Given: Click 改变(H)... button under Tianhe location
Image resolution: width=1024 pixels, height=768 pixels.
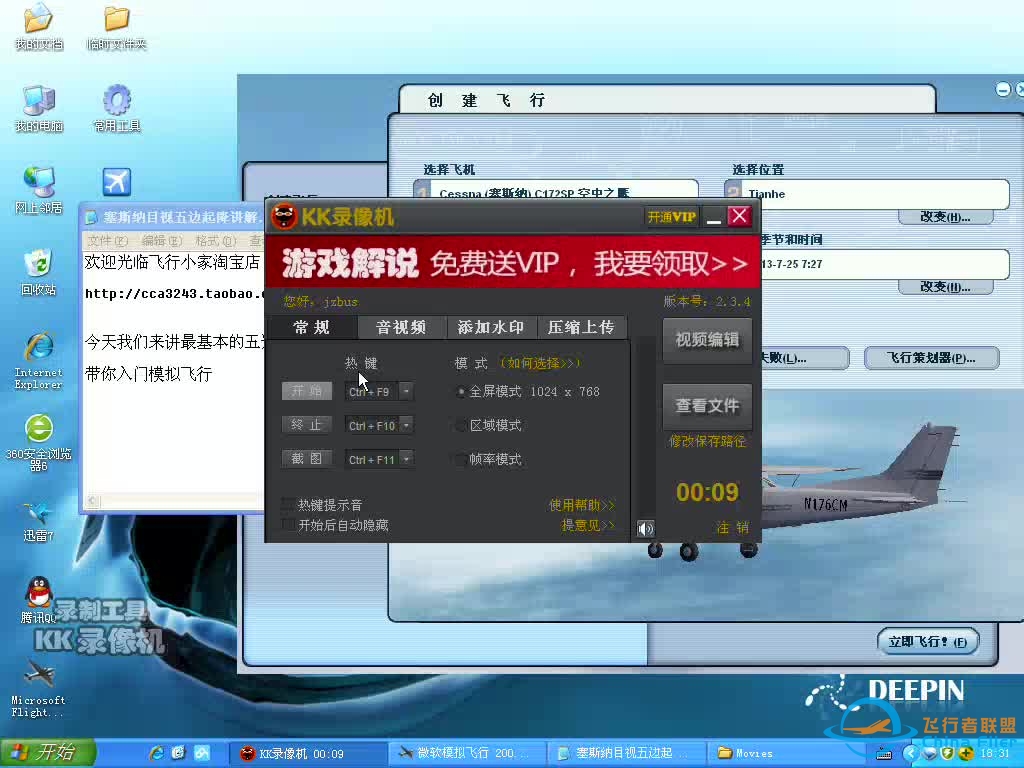Looking at the screenshot, I should click(x=946, y=217).
